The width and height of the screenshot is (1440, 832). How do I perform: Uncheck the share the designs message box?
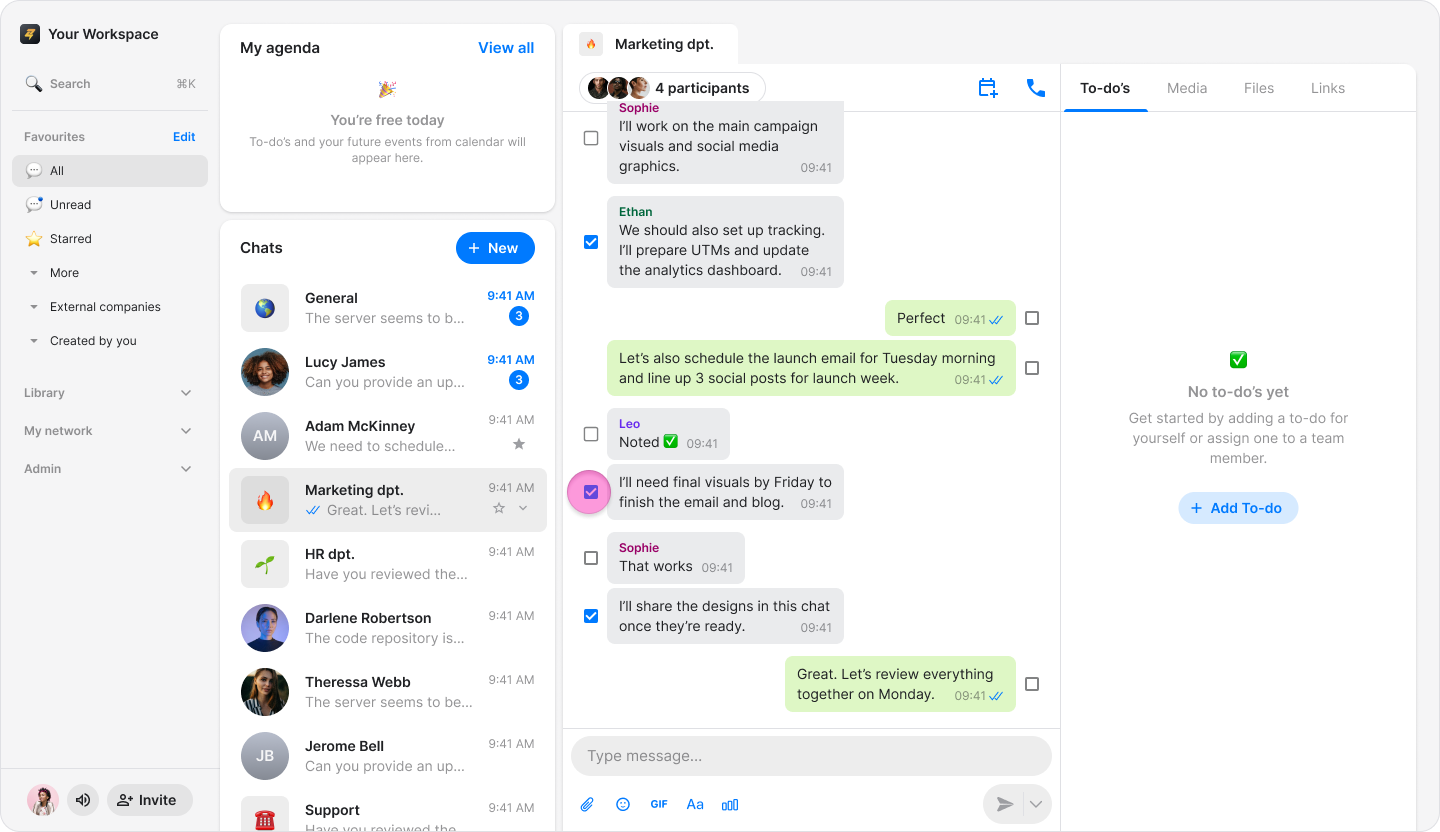pos(591,616)
